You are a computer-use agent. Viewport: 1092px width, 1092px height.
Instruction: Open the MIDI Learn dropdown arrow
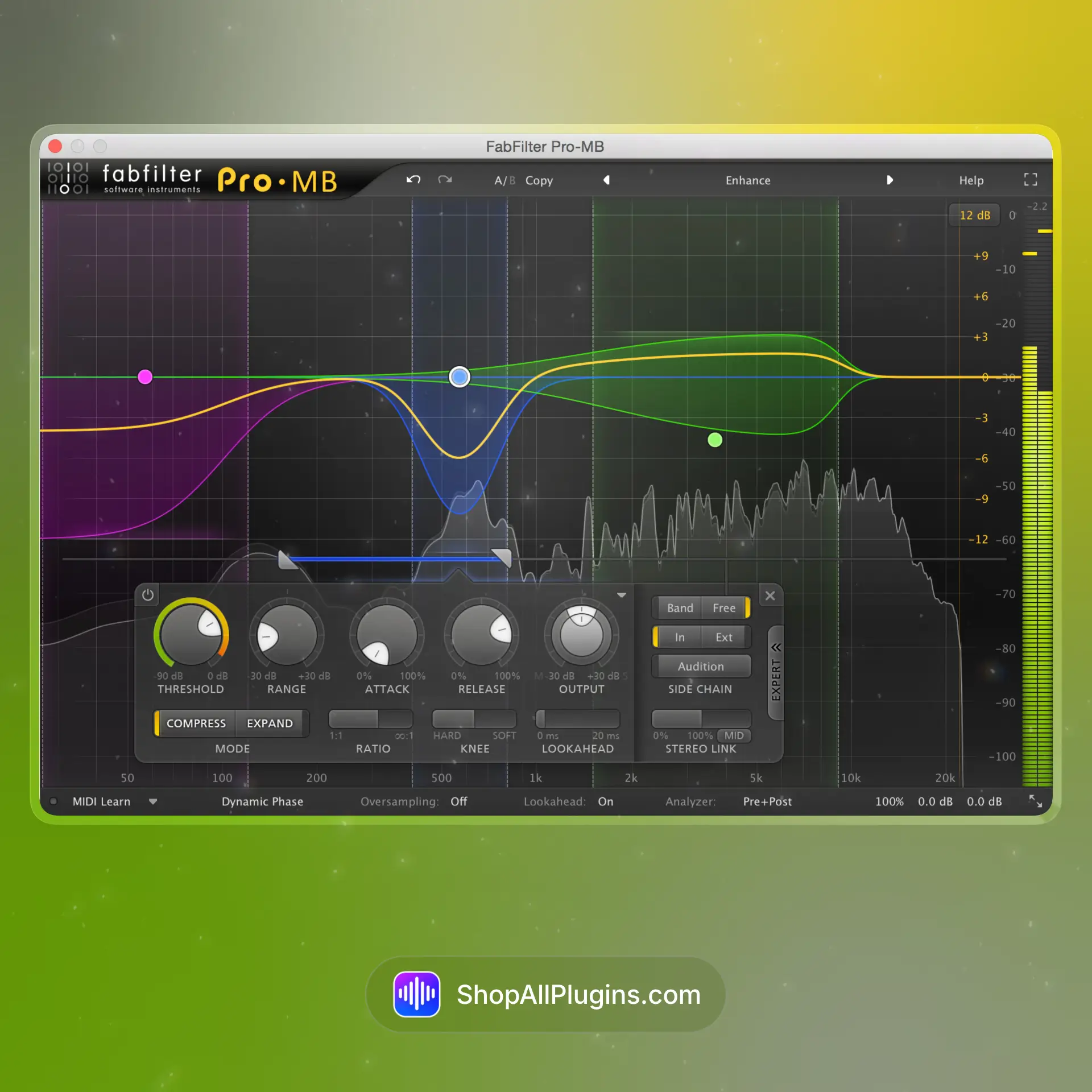(x=152, y=801)
